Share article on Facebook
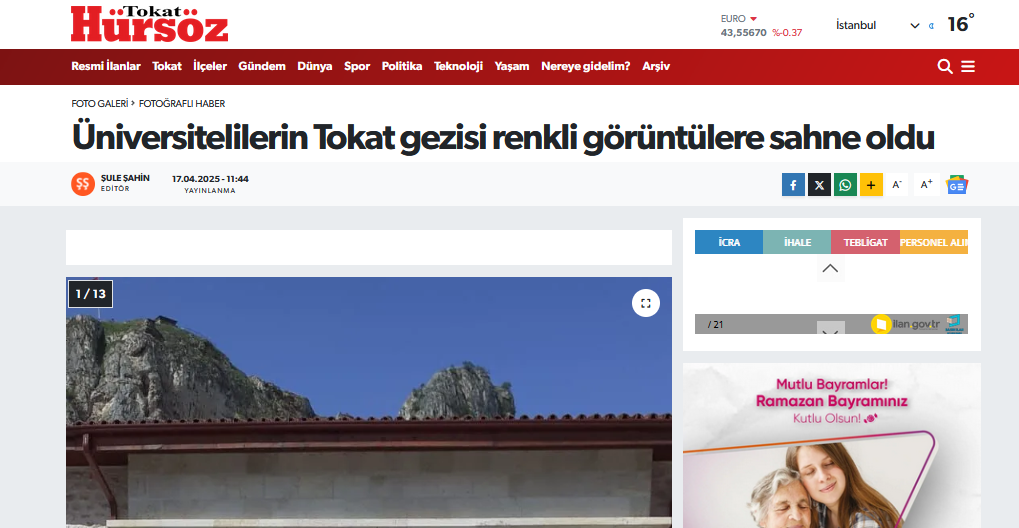Viewport: 1019px width, 528px height. pyautogui.click(x=793, y=185)
